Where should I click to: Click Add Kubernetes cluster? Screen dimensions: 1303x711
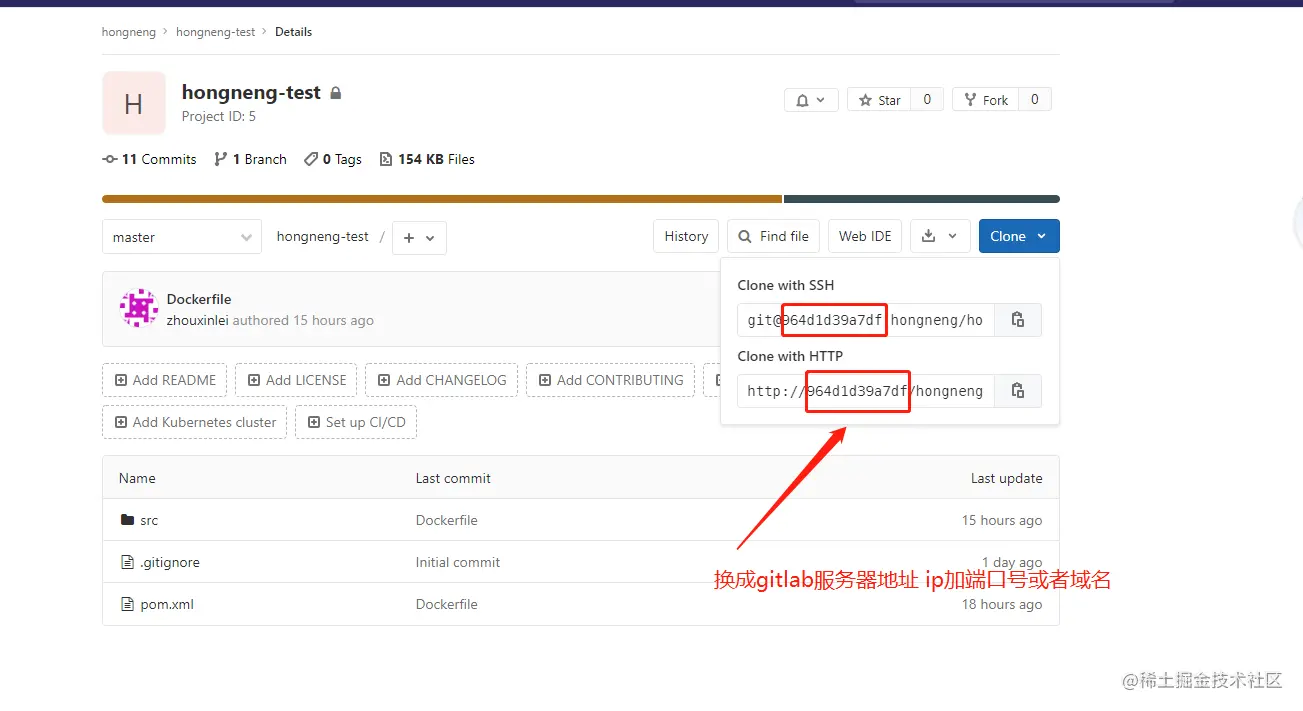(x=194, y=422)
